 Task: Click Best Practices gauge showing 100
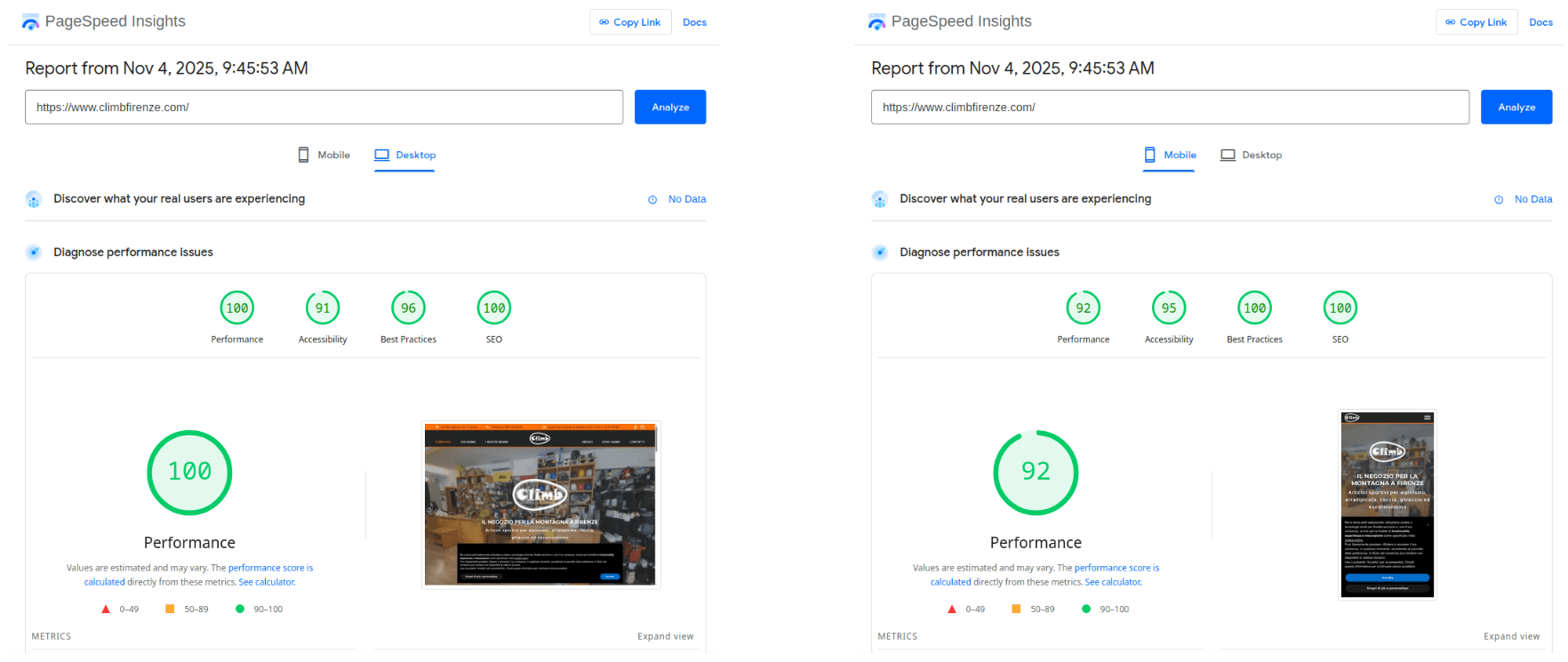point(1255,308)
